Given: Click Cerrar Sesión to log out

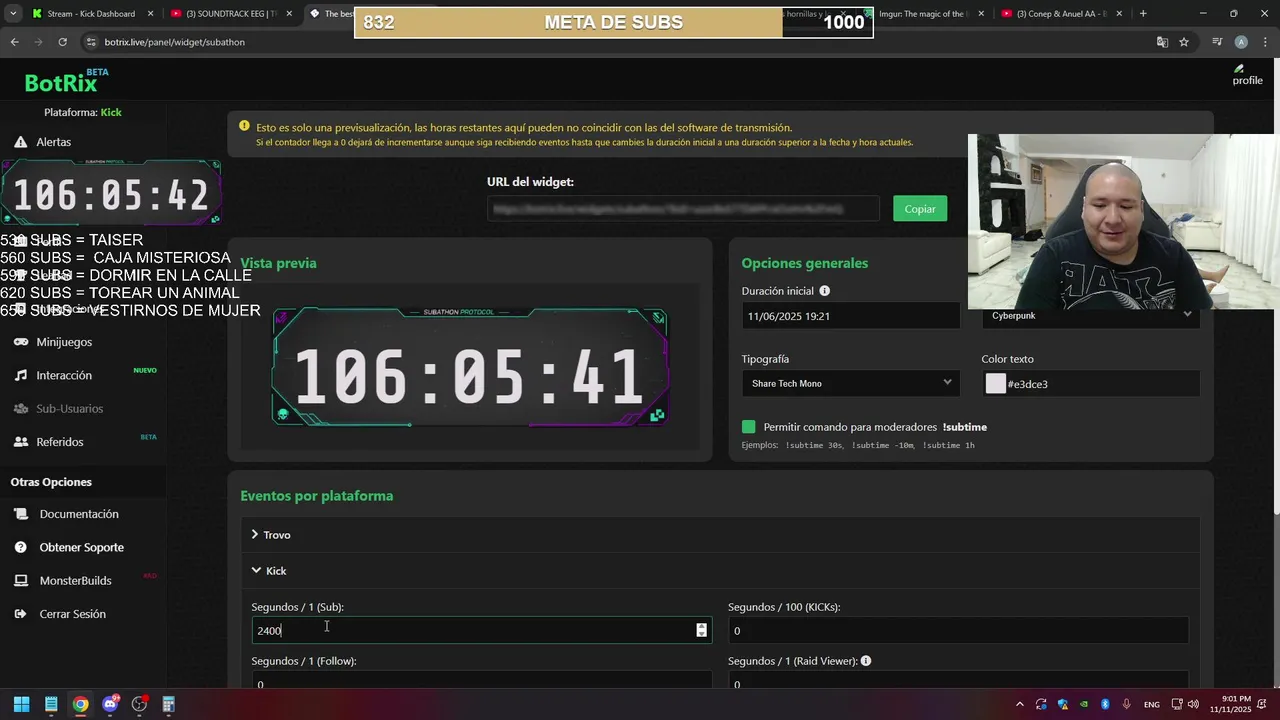Looking at the screenshot, I should 72,614.
